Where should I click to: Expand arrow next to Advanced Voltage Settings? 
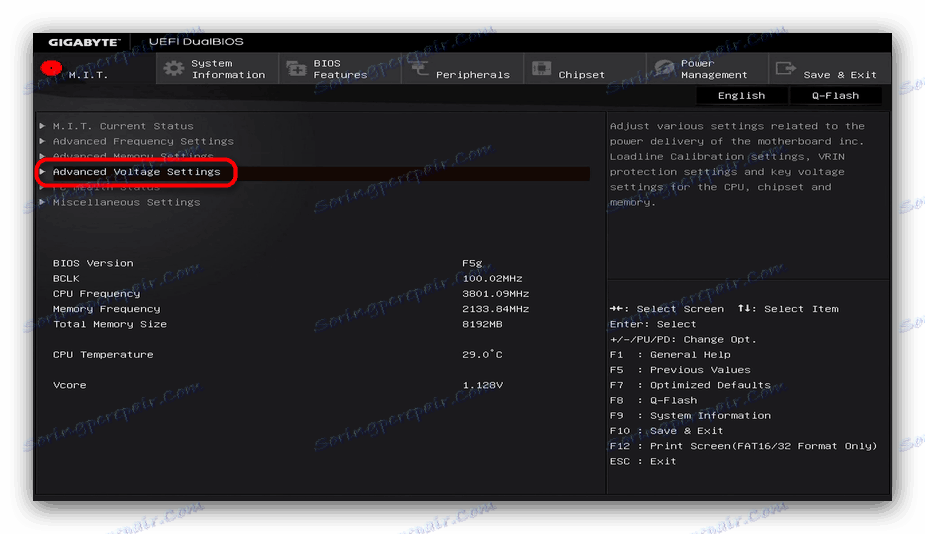[42, 172]
